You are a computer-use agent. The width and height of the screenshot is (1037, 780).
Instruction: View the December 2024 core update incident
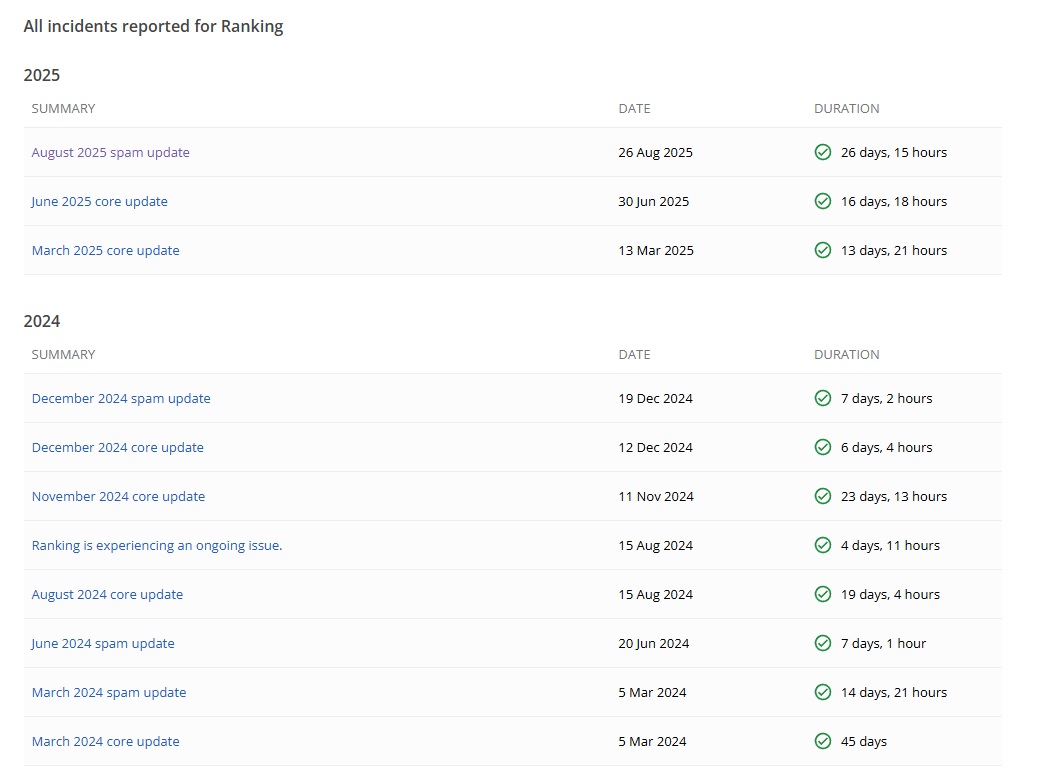117,448
